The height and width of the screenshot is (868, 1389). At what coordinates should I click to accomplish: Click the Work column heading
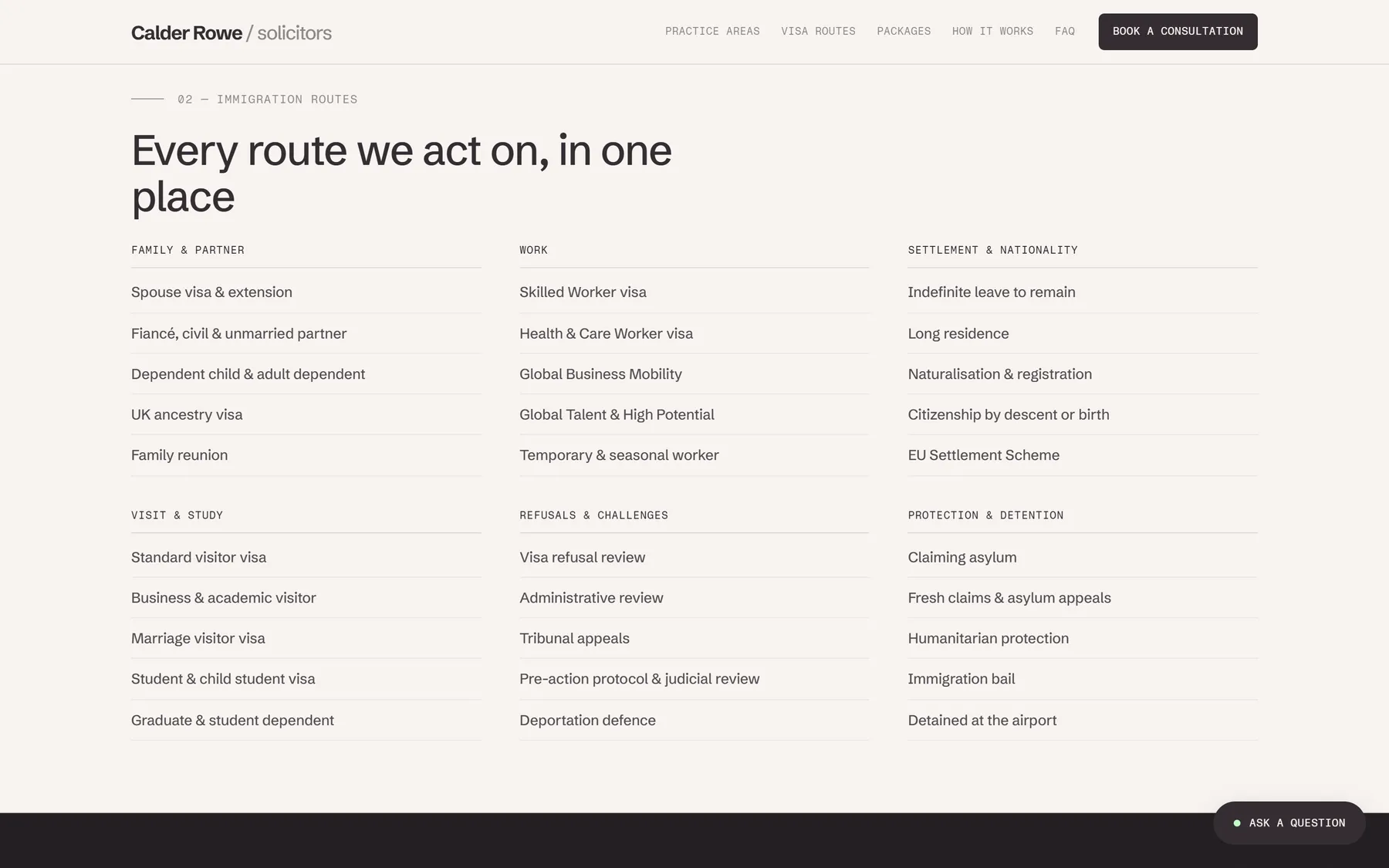click(x=533, y=250)
